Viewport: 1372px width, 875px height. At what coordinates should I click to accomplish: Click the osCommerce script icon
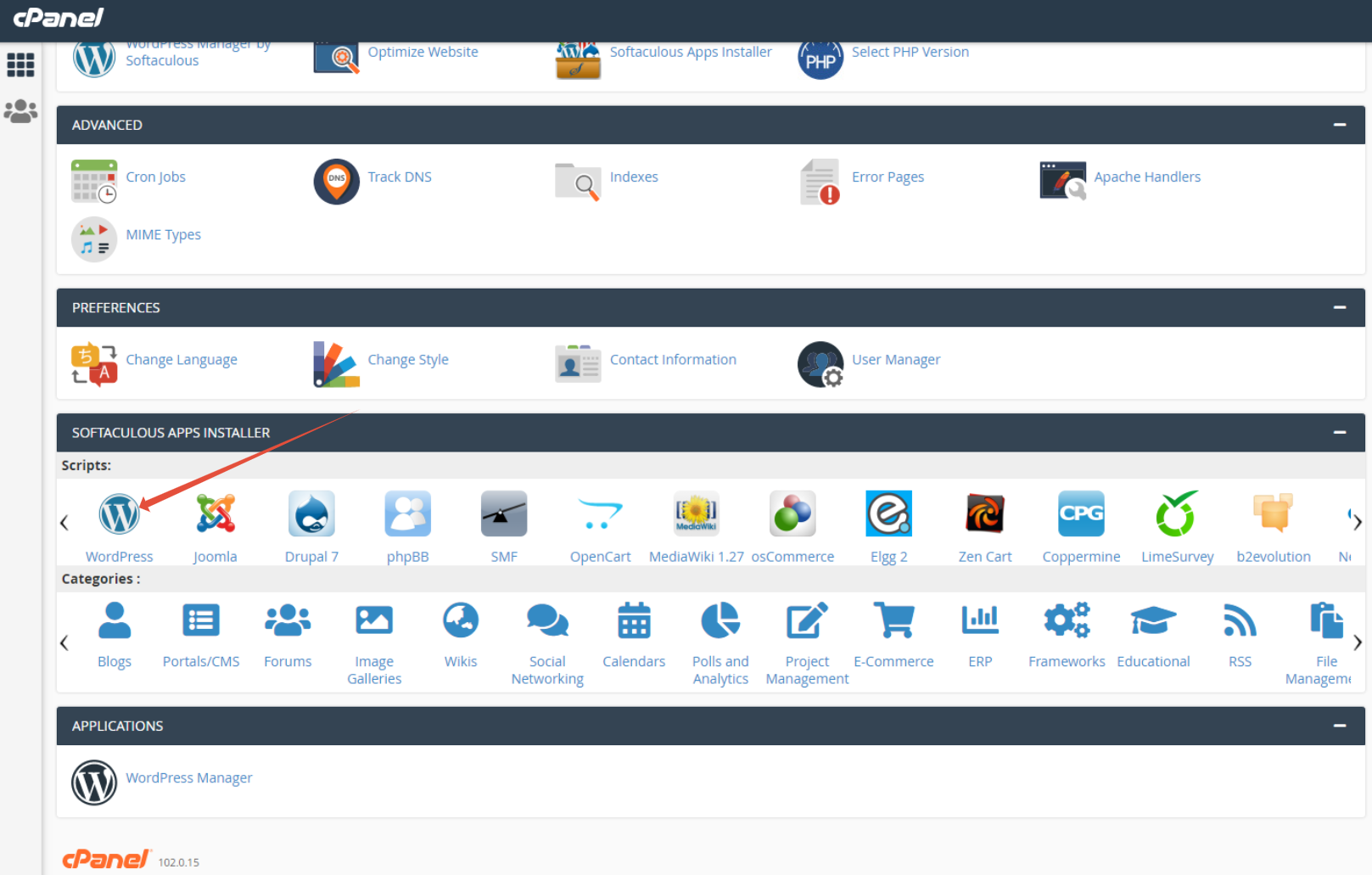pos(792,513)
